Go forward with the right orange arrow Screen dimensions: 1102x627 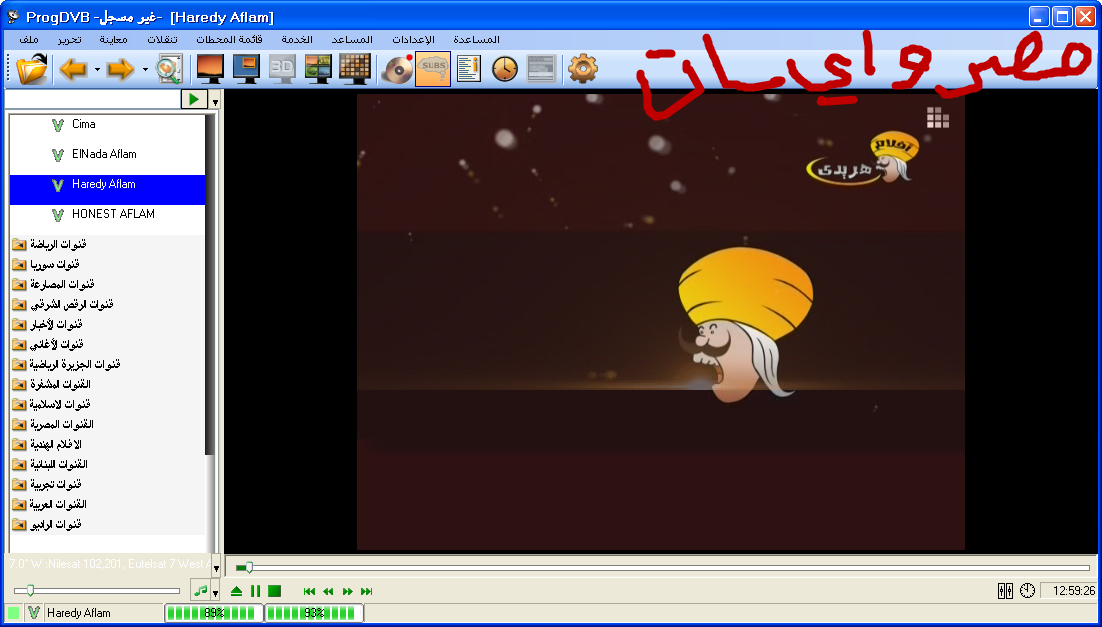pos(120,69)
